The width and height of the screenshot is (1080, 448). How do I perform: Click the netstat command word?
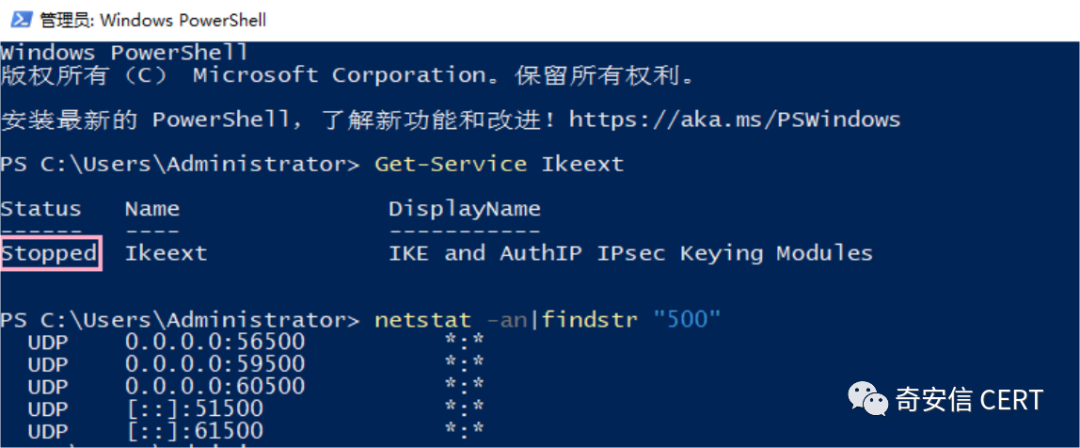tap(423, 321)
